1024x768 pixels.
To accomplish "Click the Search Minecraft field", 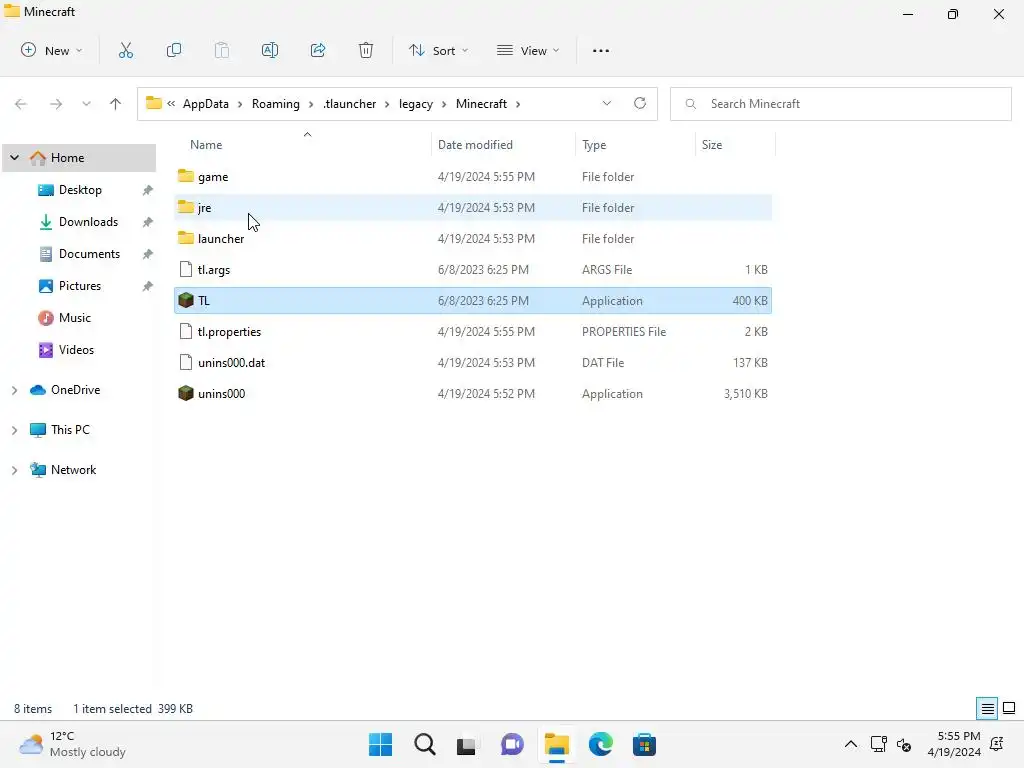I will pyautogui.click(x=840, y=104).
